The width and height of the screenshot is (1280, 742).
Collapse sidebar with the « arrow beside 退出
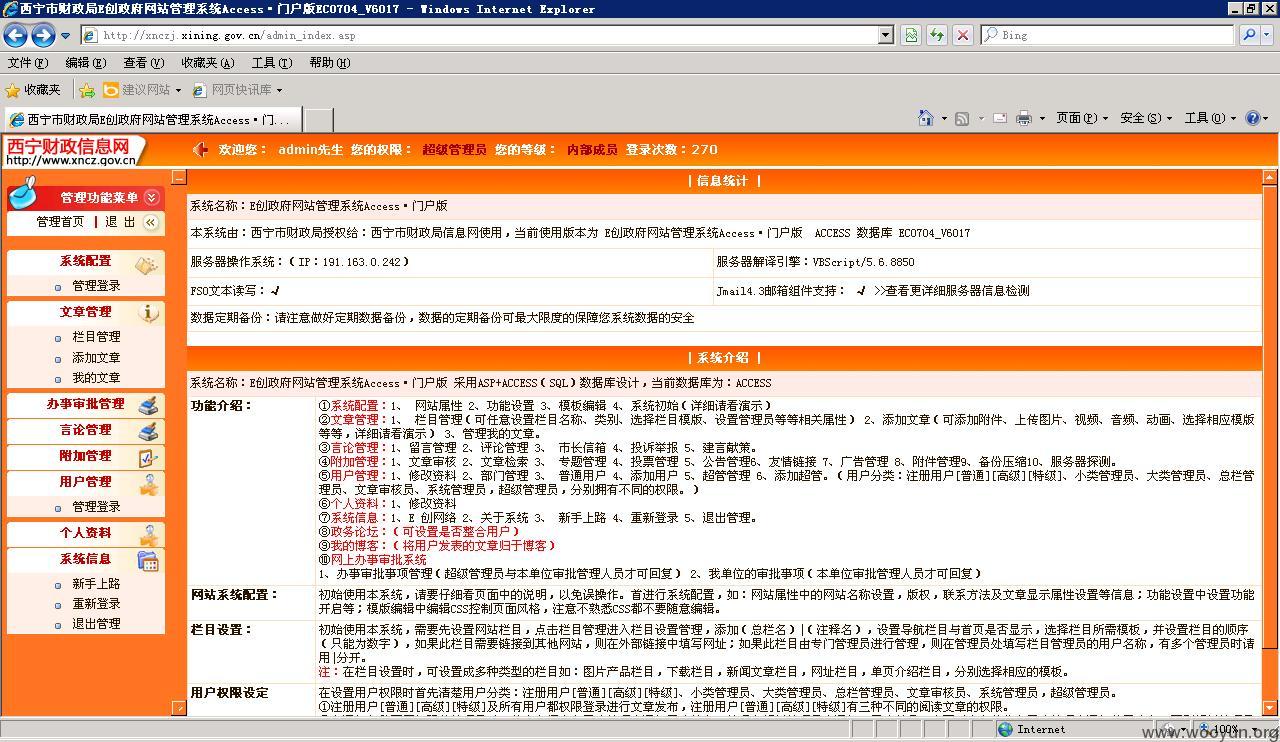151,222
